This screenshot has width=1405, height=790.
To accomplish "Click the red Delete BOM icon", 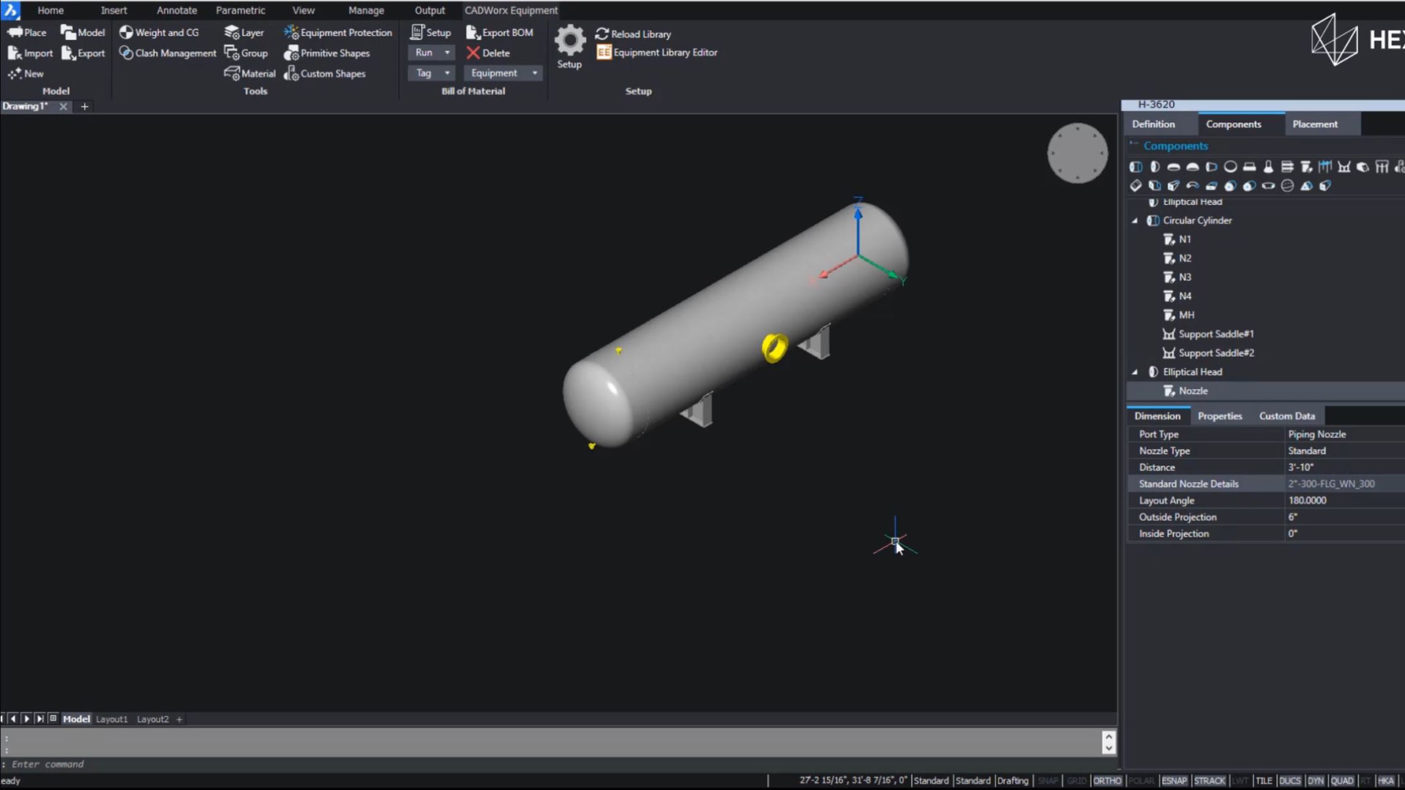I will (x=473, y=53).
